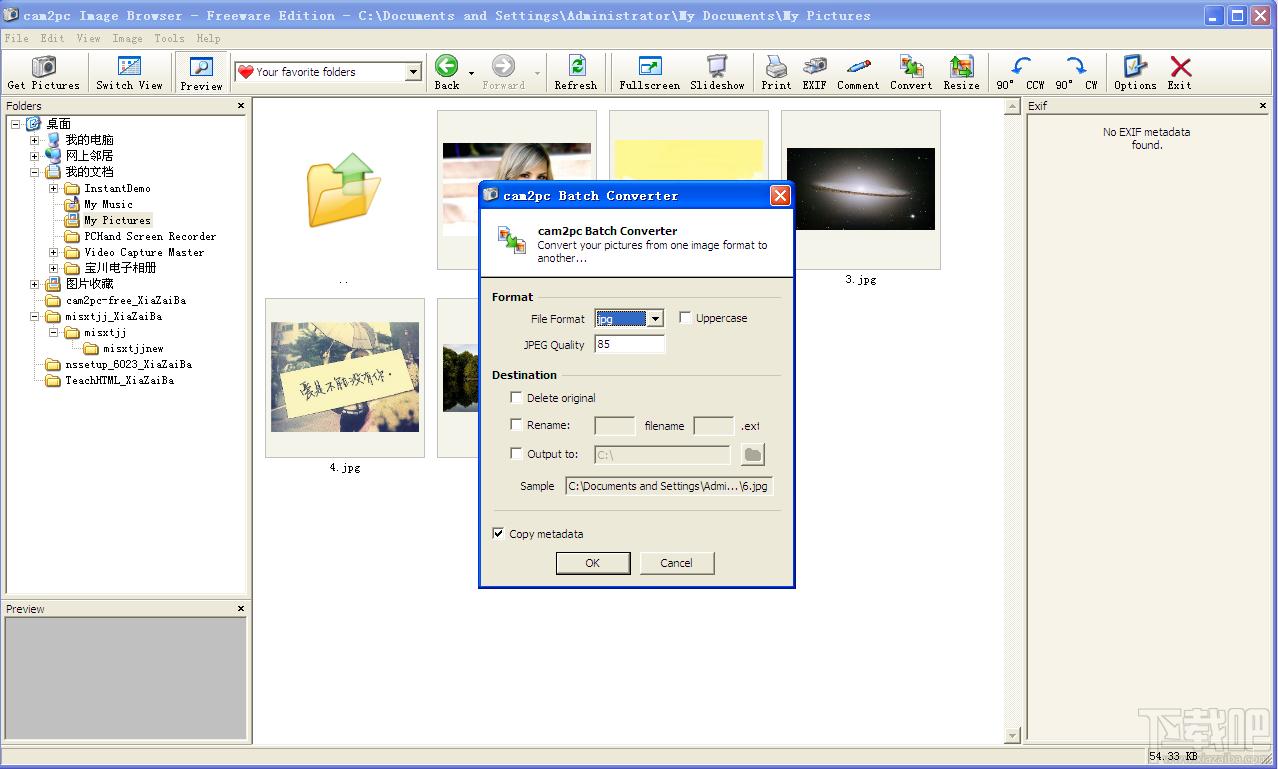Select the 4.jpg thumbnail

click(345, 377)
